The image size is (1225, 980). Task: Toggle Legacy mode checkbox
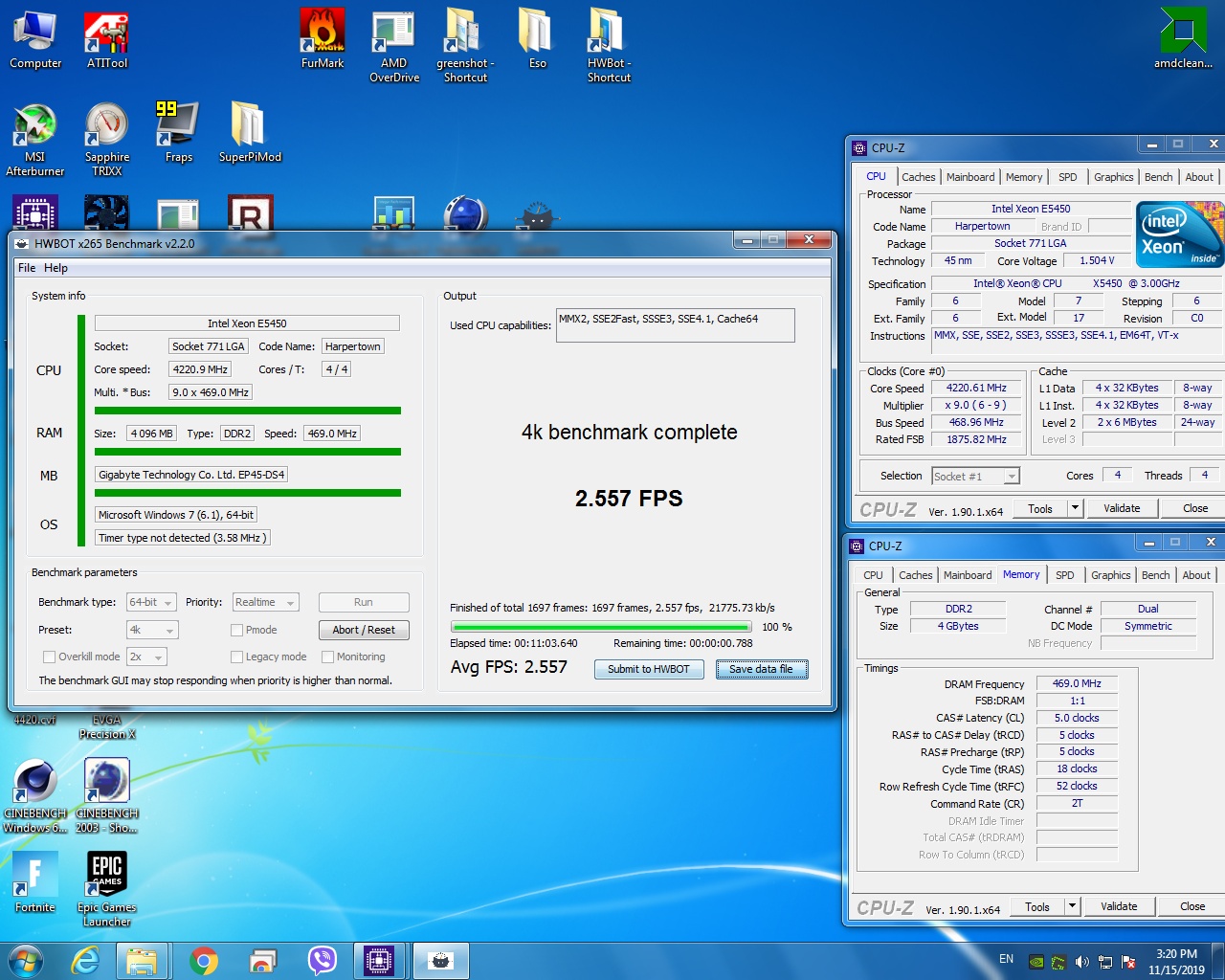point(236,657)
